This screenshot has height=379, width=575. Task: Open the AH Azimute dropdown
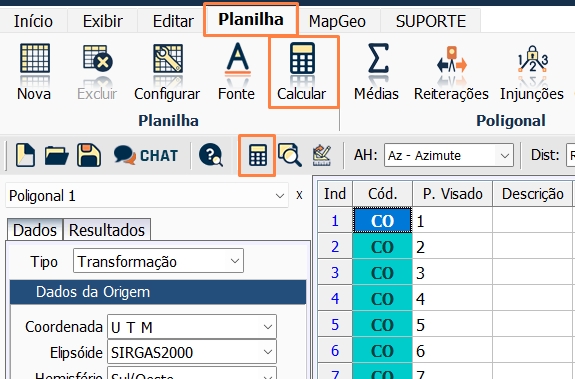tap(449, 155)
